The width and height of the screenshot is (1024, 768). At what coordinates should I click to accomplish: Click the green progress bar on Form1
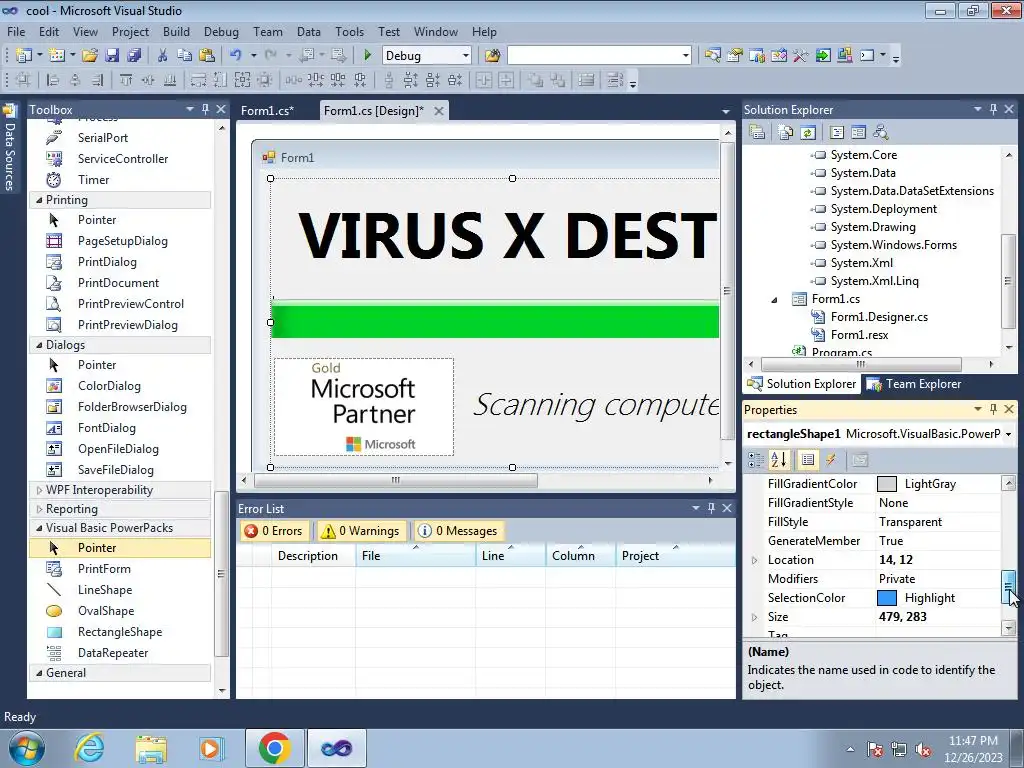[495, 320]
